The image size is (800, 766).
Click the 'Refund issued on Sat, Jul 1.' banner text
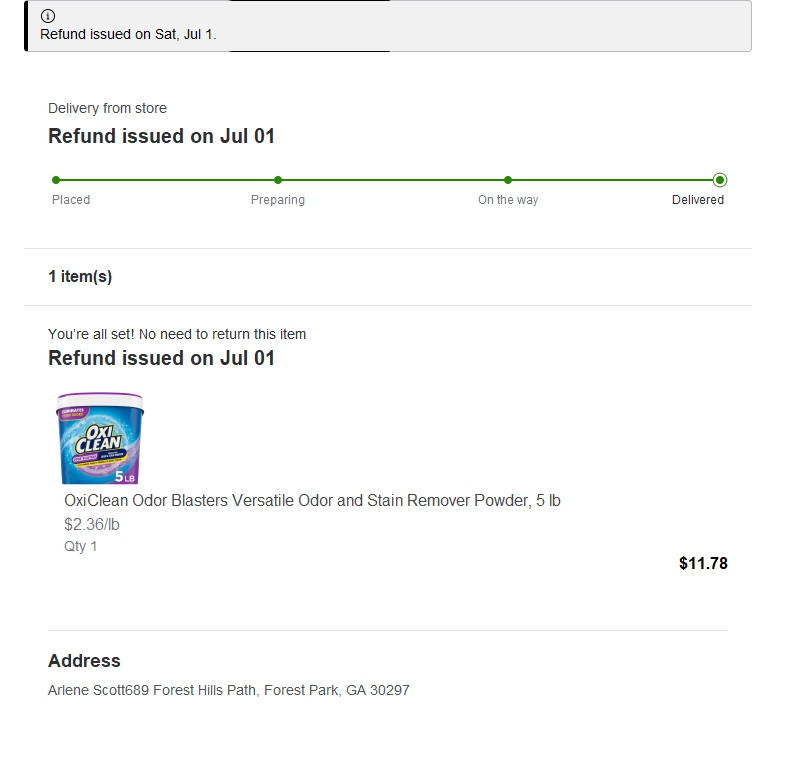point(128,34)
